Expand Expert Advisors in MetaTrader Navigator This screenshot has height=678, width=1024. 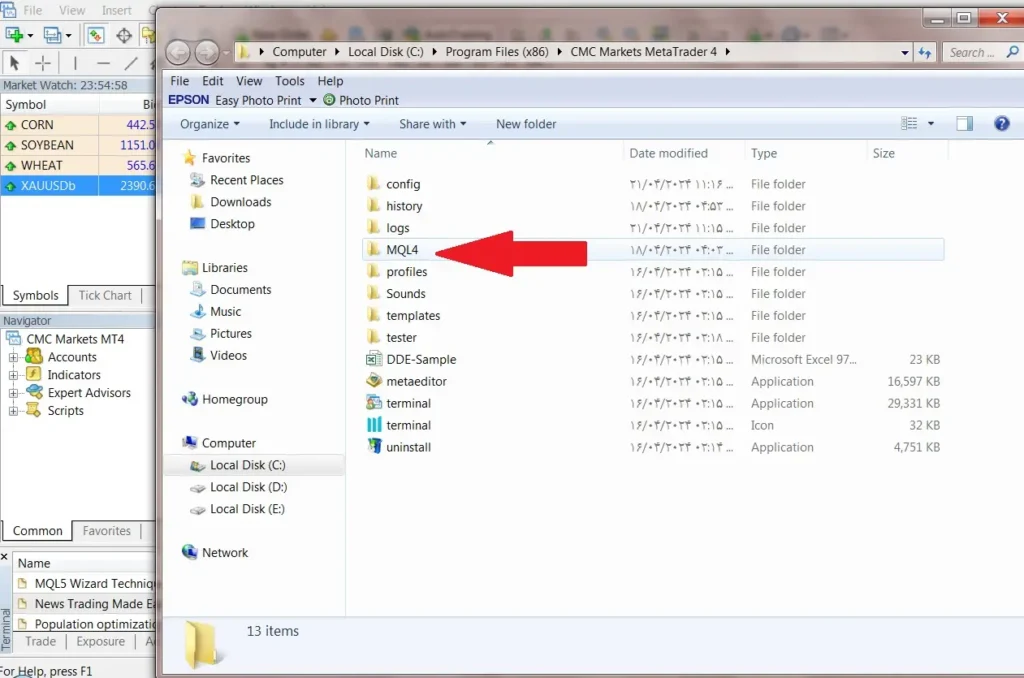(x=12, y=393)
